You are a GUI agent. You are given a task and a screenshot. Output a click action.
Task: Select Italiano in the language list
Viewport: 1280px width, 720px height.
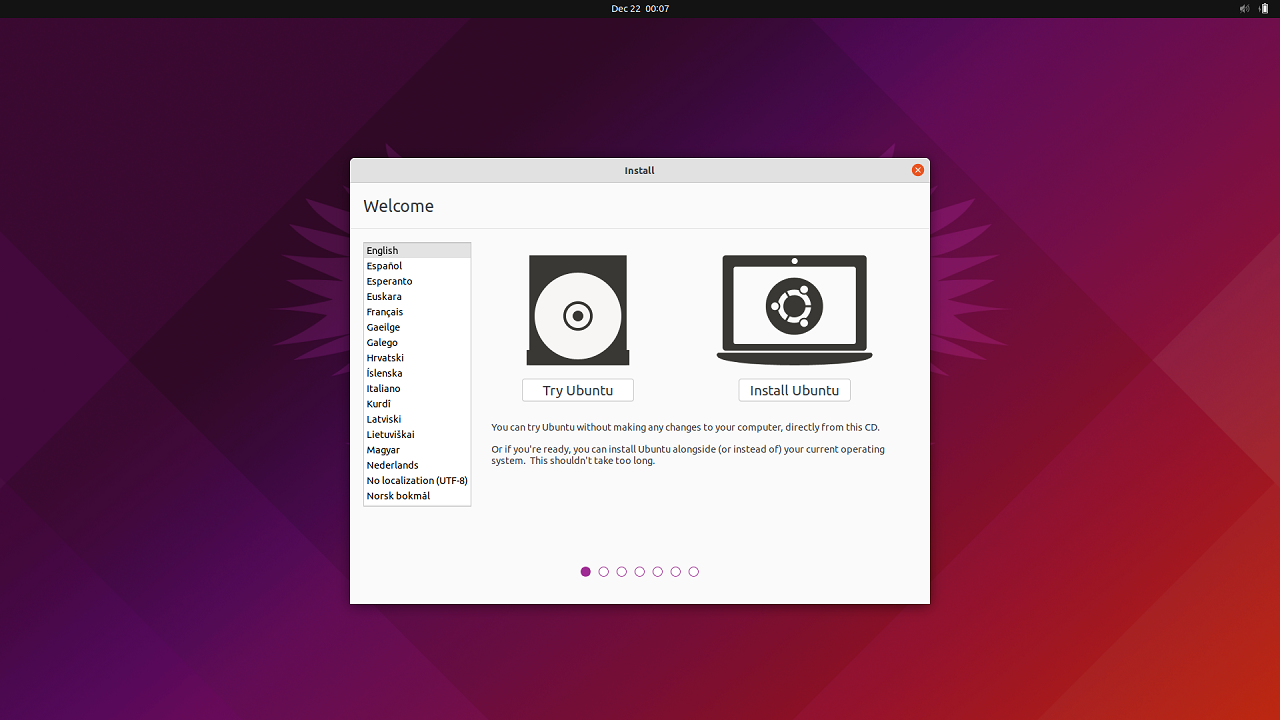click(x=417, y=388)
